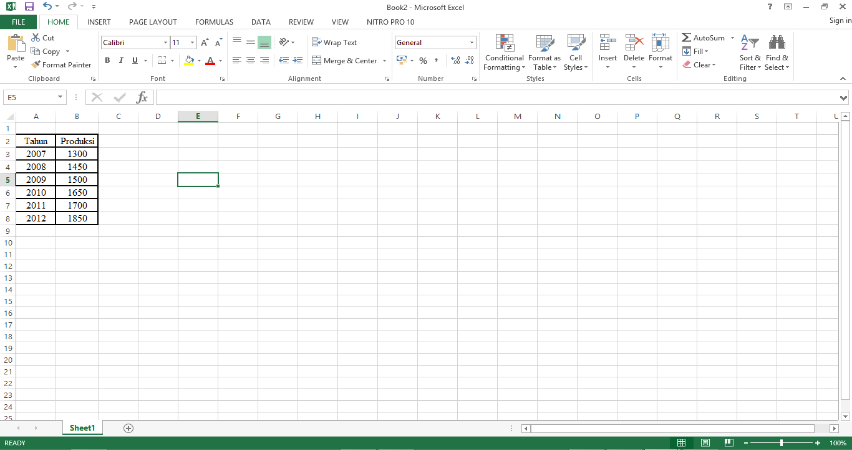
Task: Align text to top of cell
Action: coord(237,42)
